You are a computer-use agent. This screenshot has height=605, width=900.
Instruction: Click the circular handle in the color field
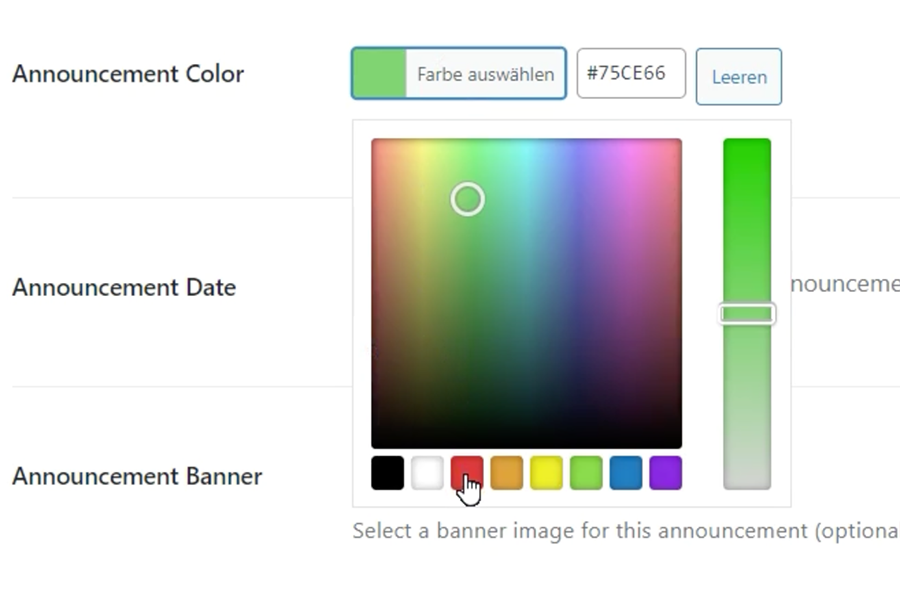[467, 199]
